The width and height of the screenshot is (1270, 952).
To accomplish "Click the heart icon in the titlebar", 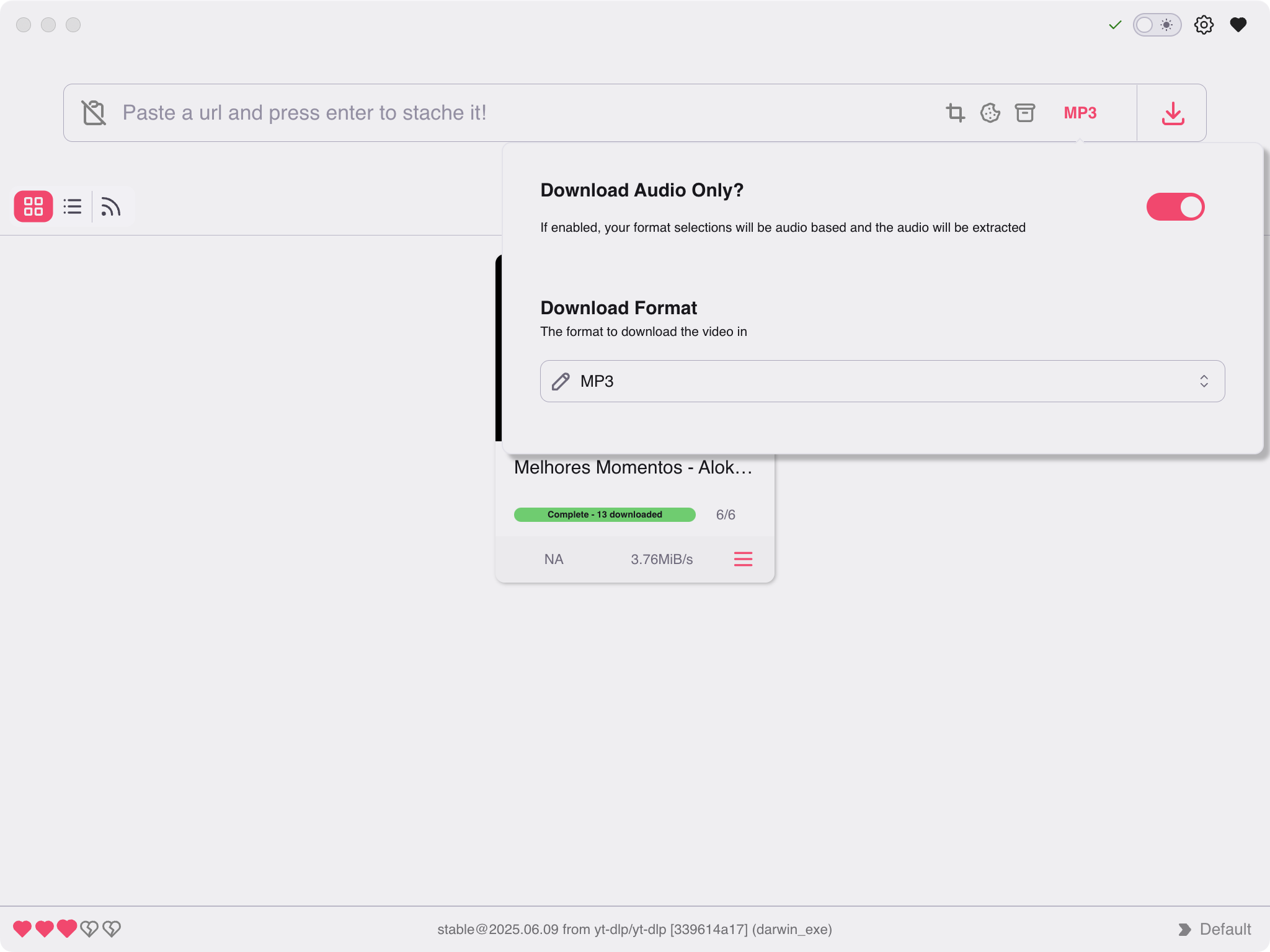I will pos(1239,25).
